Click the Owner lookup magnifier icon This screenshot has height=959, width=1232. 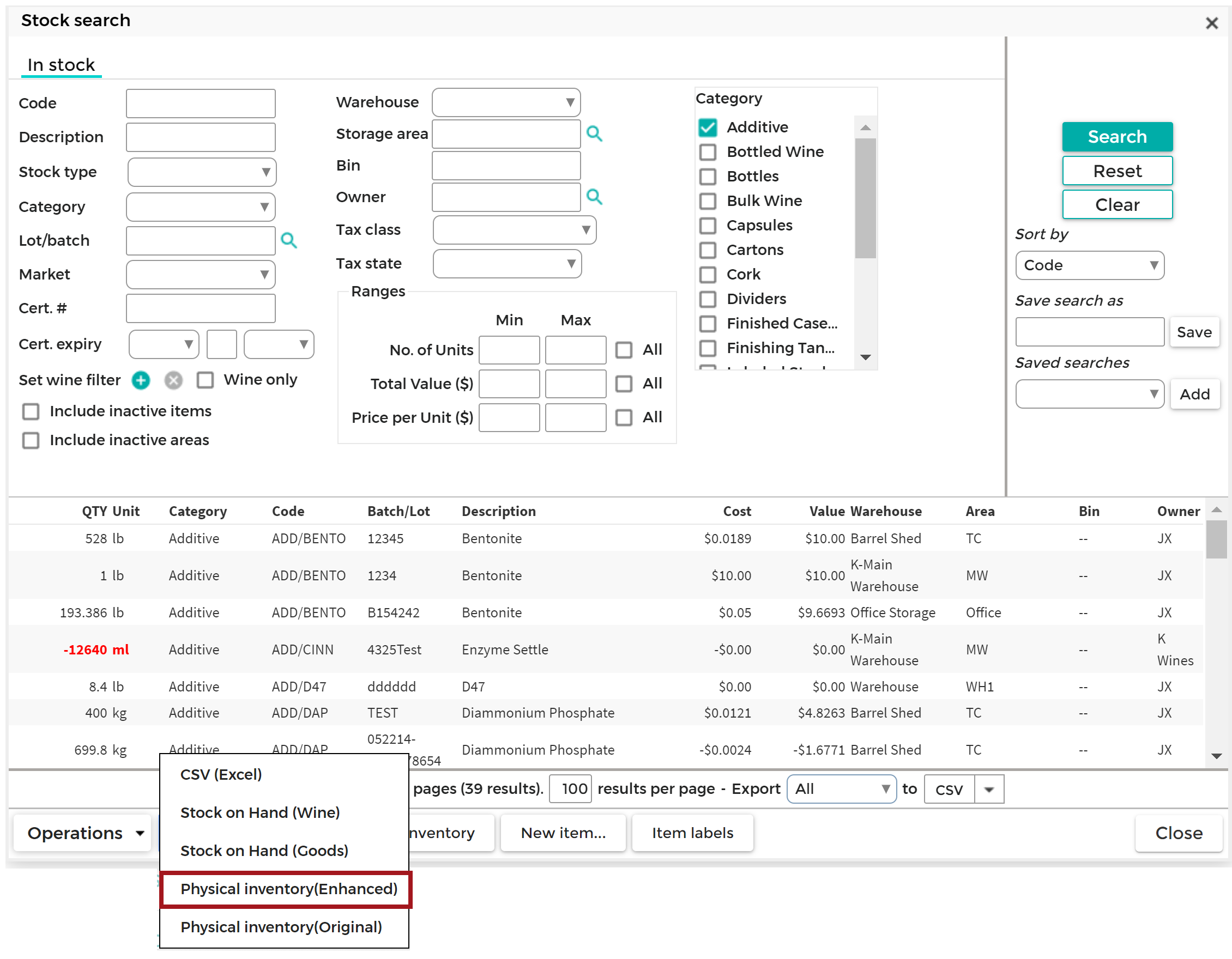tap(594, 197)
